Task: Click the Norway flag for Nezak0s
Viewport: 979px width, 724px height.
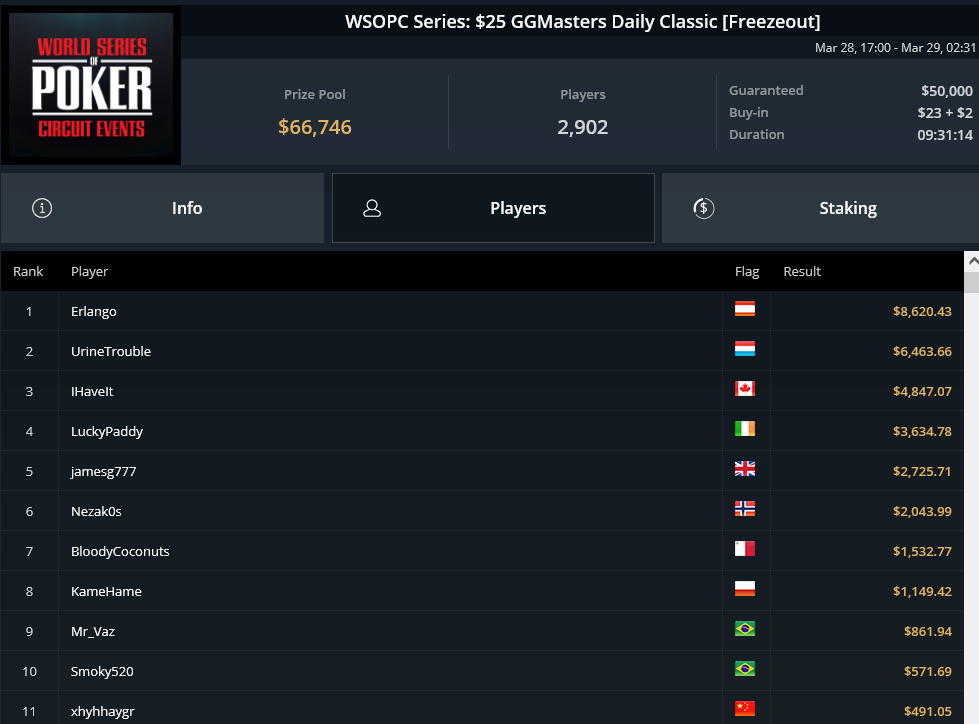Action: pos(745,509)
